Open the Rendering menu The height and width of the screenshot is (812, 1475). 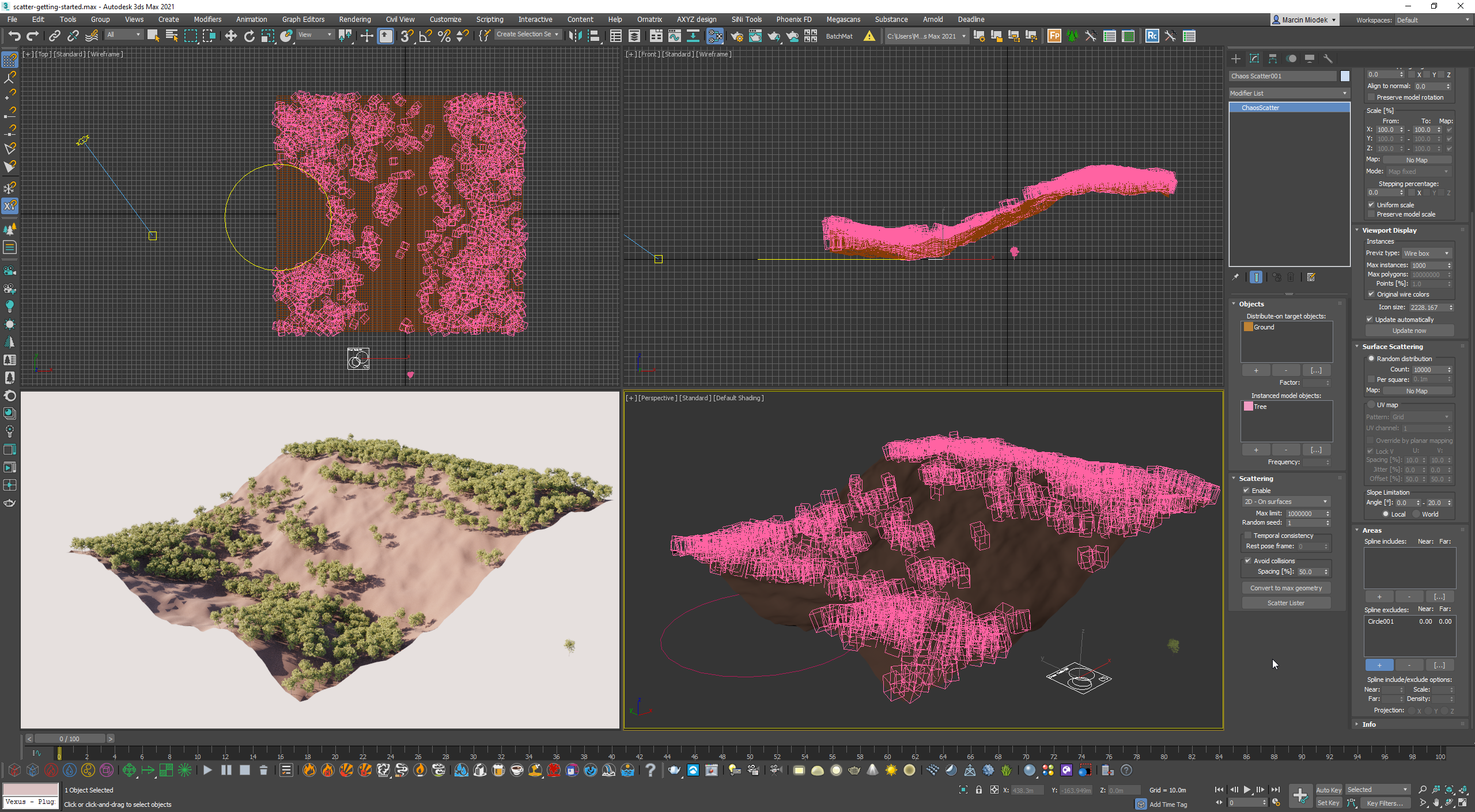tap(355, 20)
